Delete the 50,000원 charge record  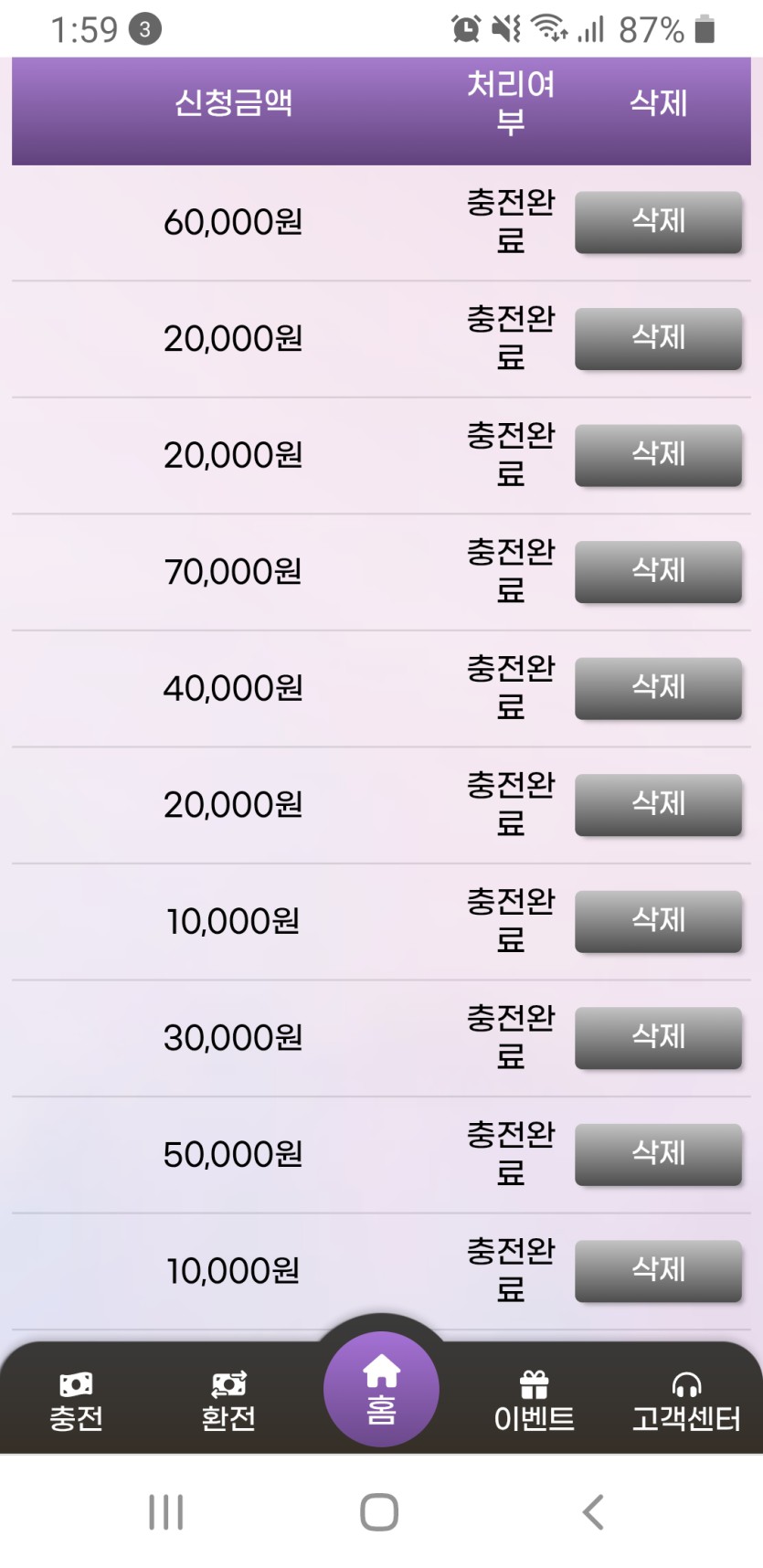[x=658, y=1154]
